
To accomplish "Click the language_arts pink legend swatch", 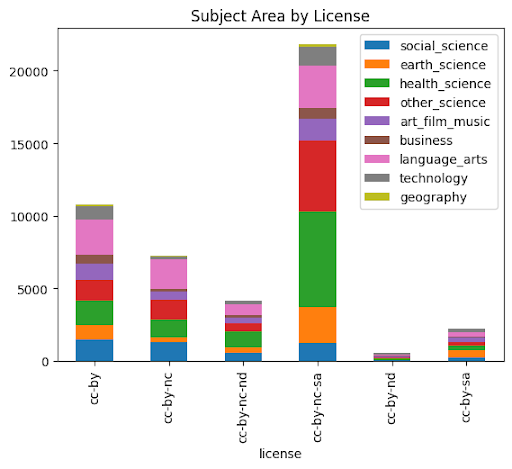I will tap(377, 159).
